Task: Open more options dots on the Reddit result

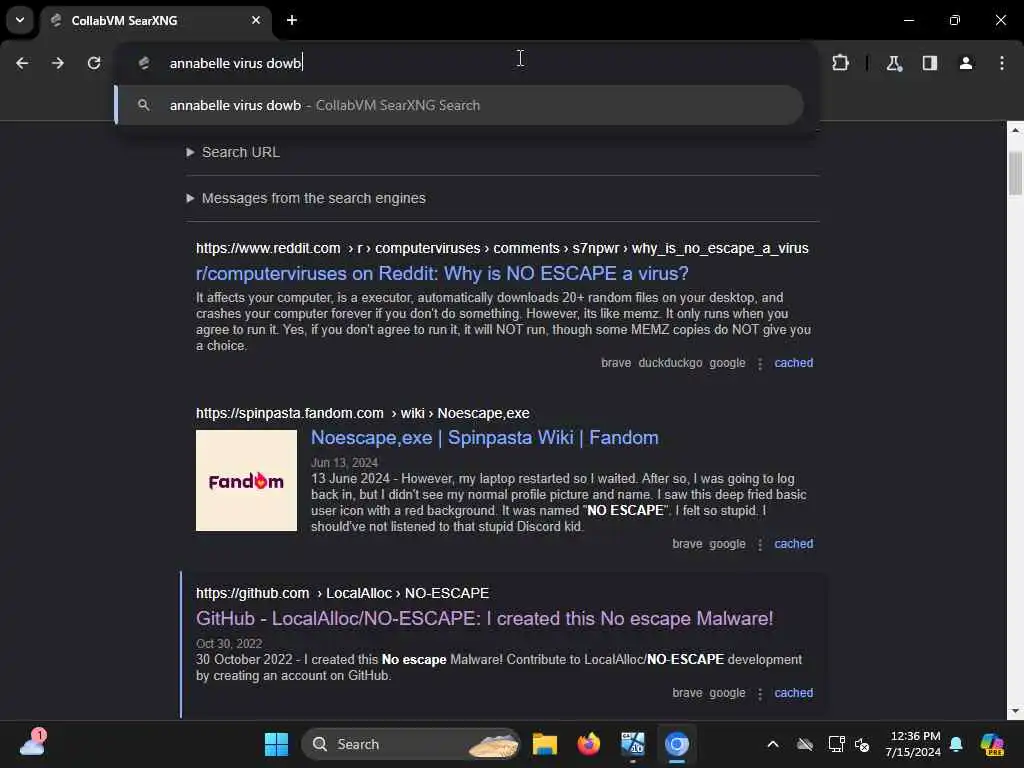Action: coord(760,364)
